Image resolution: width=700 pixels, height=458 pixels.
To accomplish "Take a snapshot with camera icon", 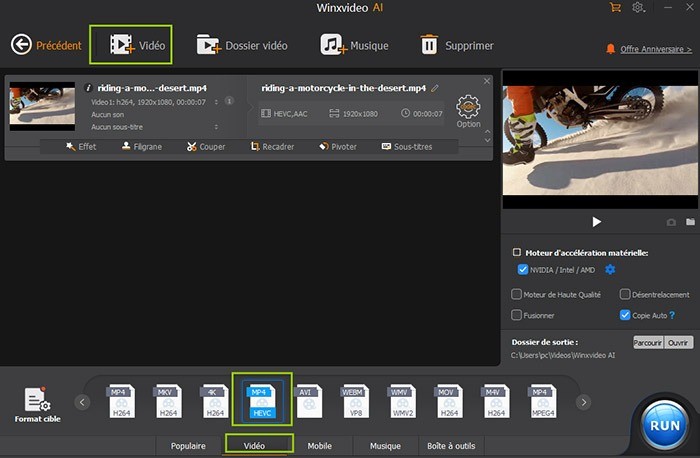I will coord(671,222).
